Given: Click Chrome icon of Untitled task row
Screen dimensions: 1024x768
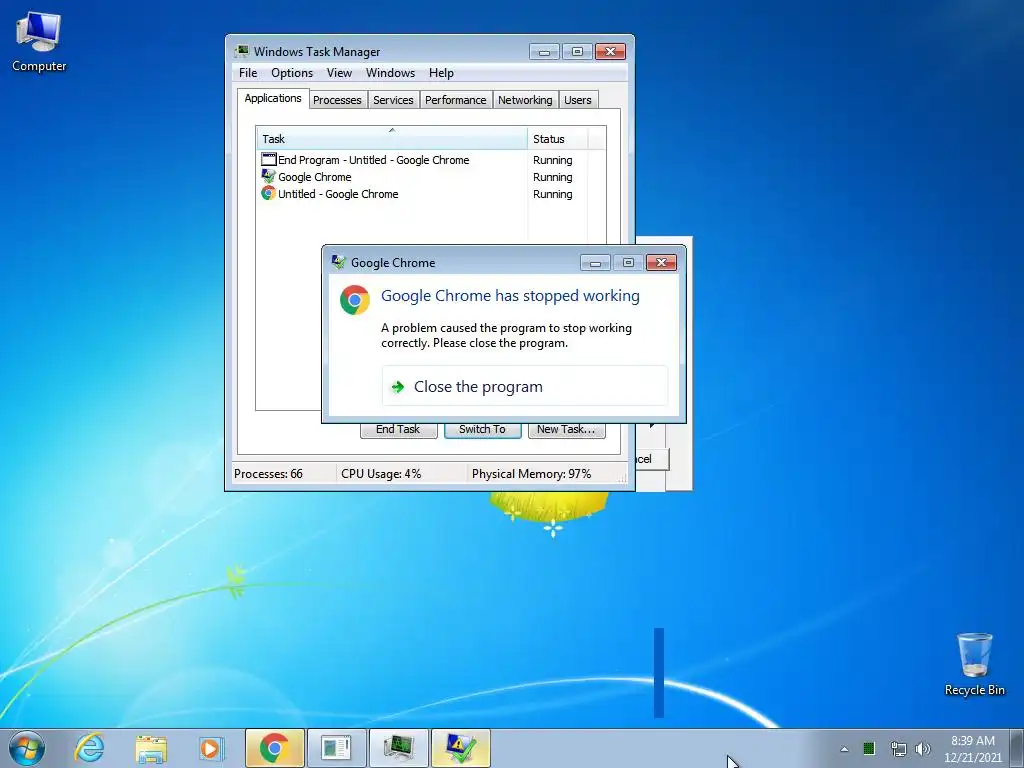Looking at the screenshot, I should pos(268,193).
